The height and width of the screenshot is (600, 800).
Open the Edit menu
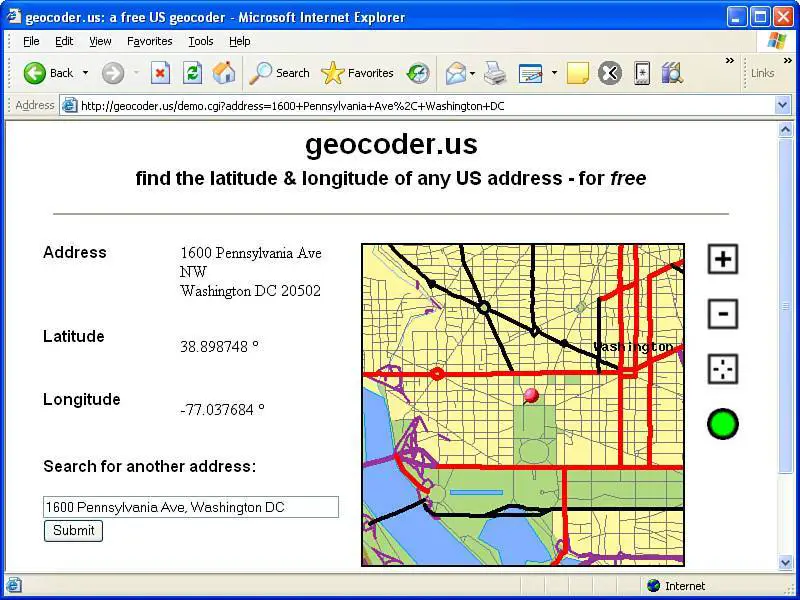(x=64, y=41)
